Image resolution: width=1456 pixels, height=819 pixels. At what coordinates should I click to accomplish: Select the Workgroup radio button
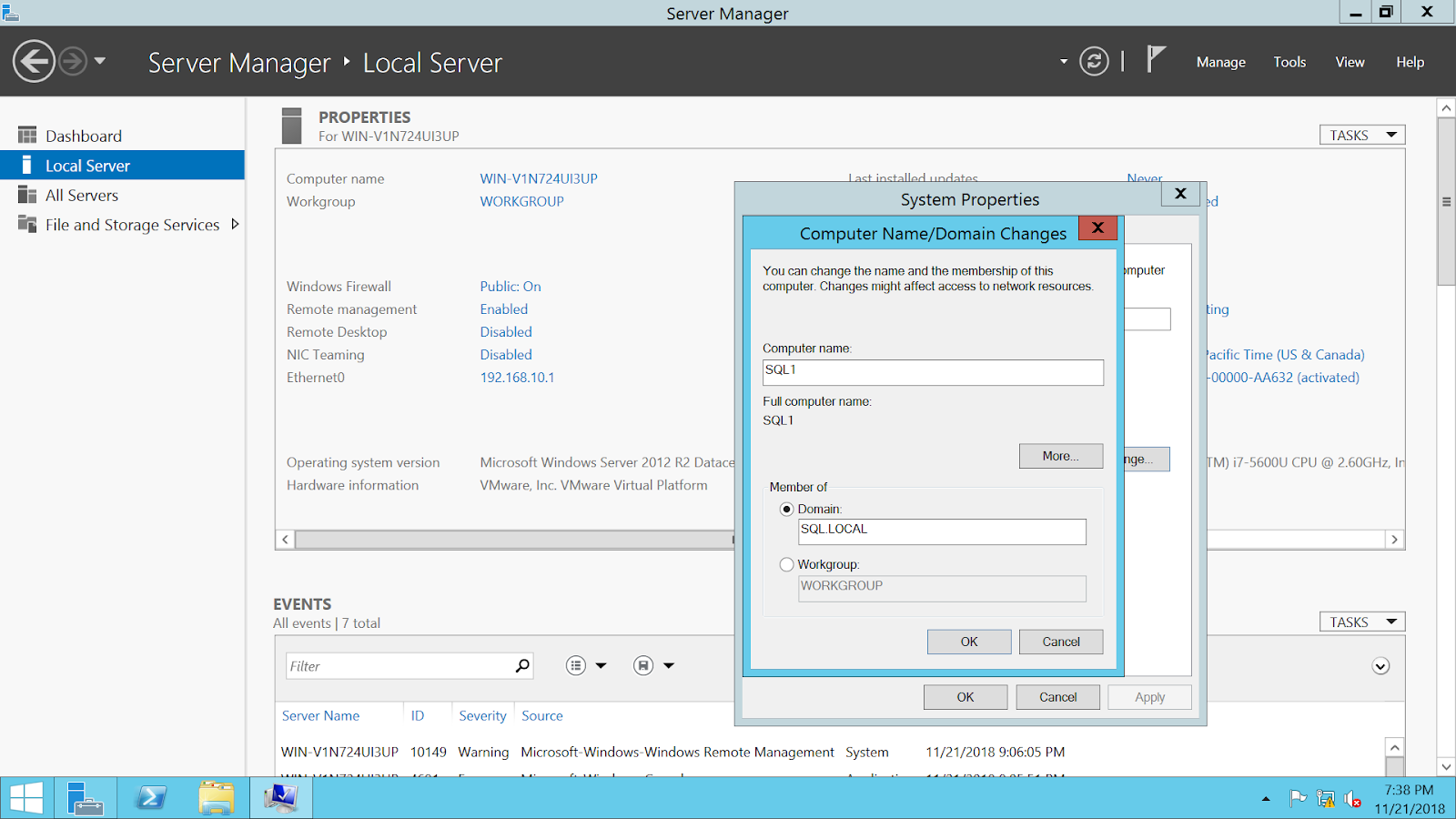point(786,564)
